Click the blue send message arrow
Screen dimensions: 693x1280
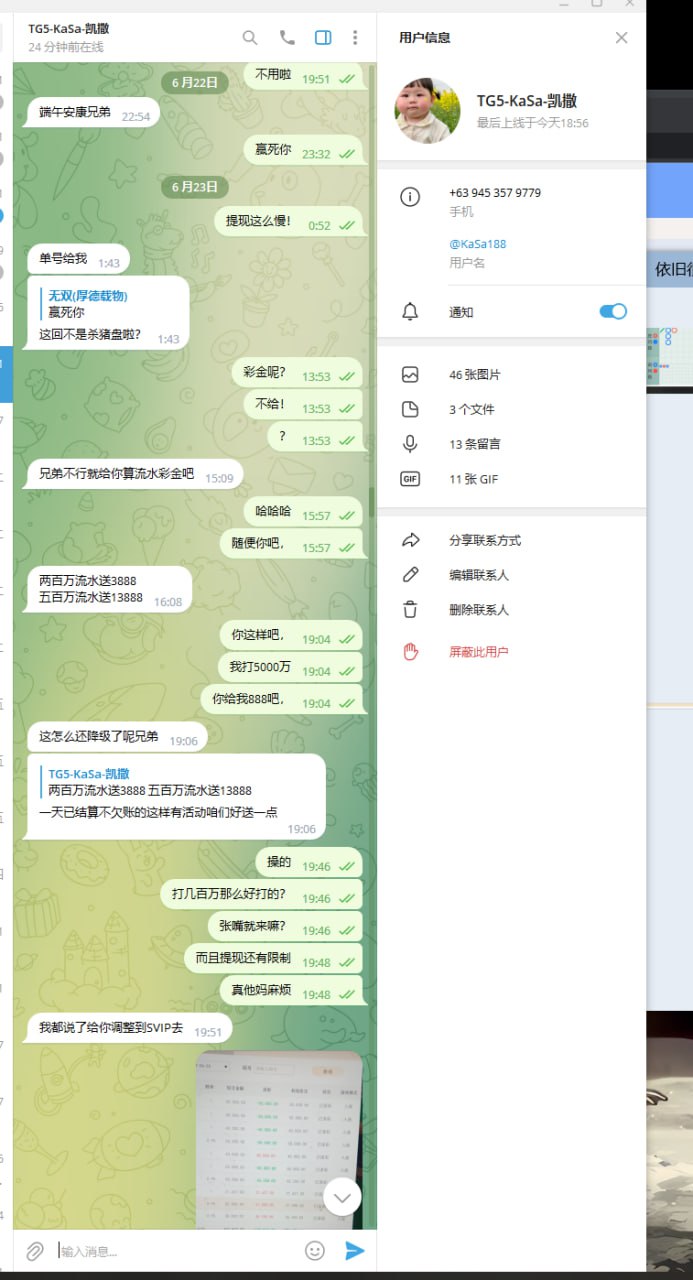point(354,1251)
